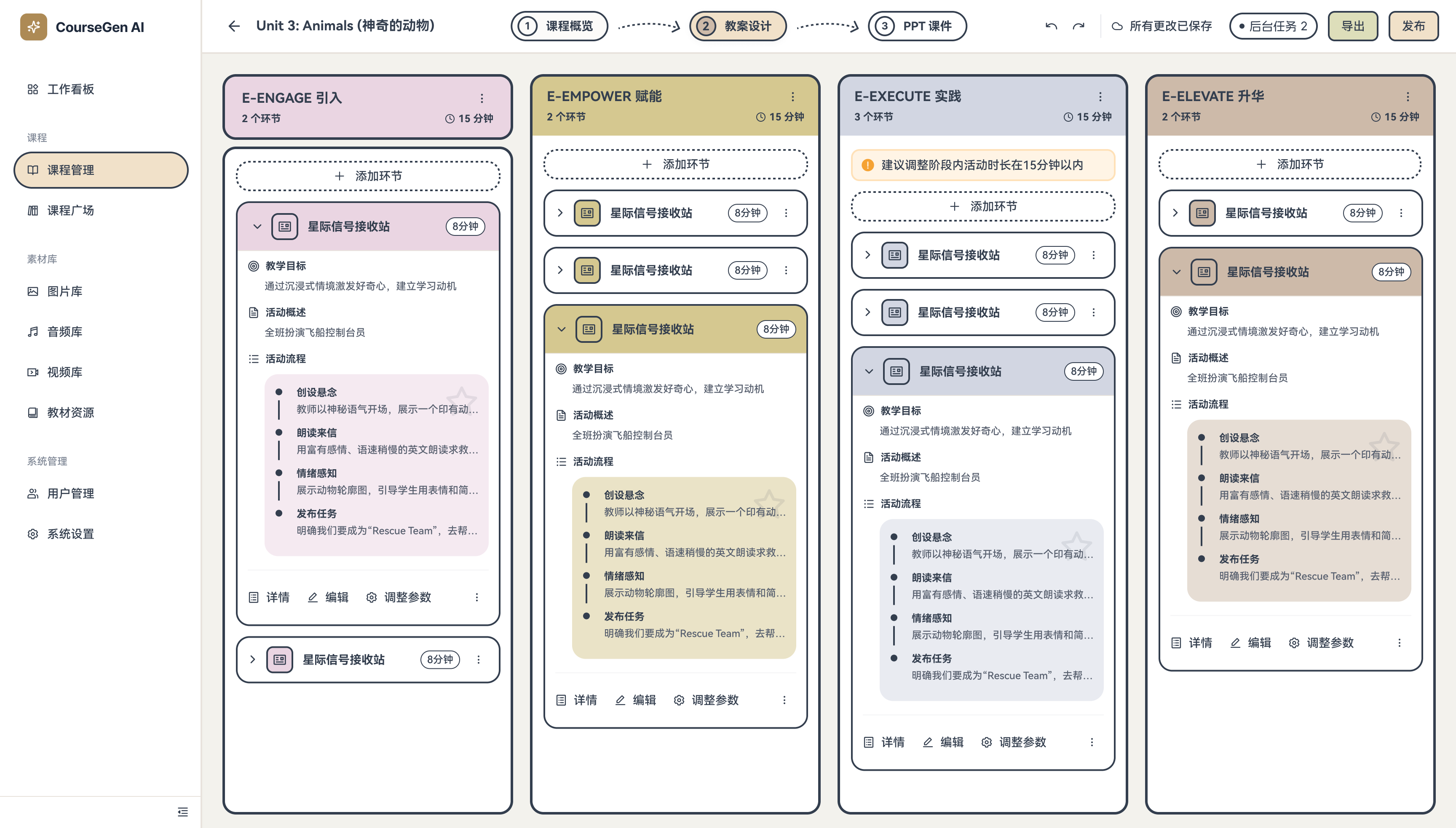Click the 发布 button
Viewport: 1456px width, 828px height.
coord(1413,26)
